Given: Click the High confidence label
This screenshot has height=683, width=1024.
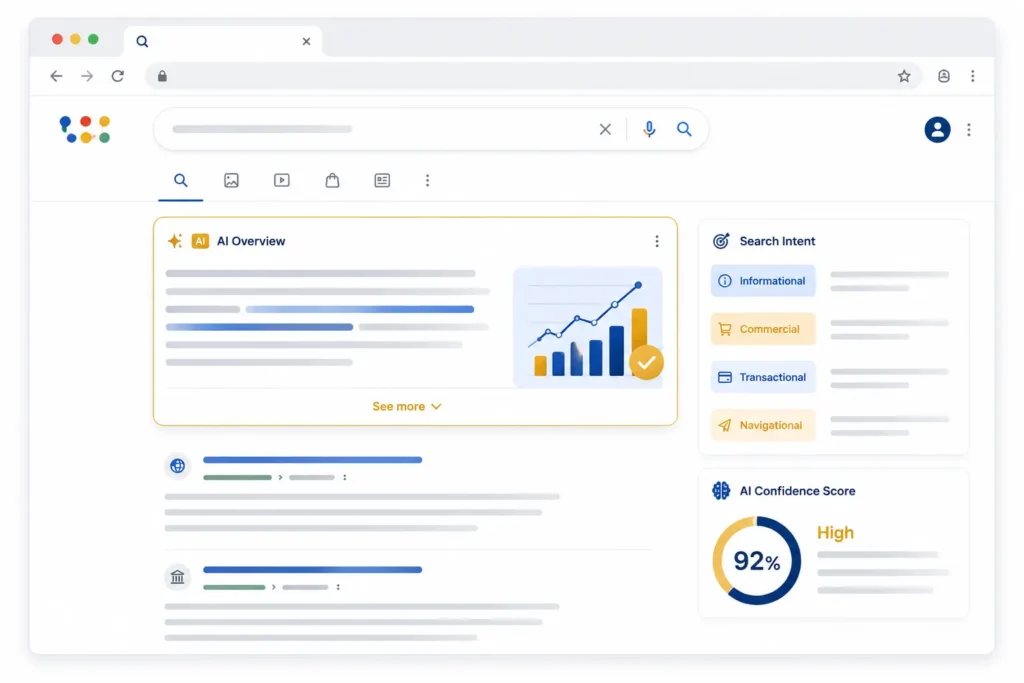Looking at the screenshot, I should [x=835, y=533].
